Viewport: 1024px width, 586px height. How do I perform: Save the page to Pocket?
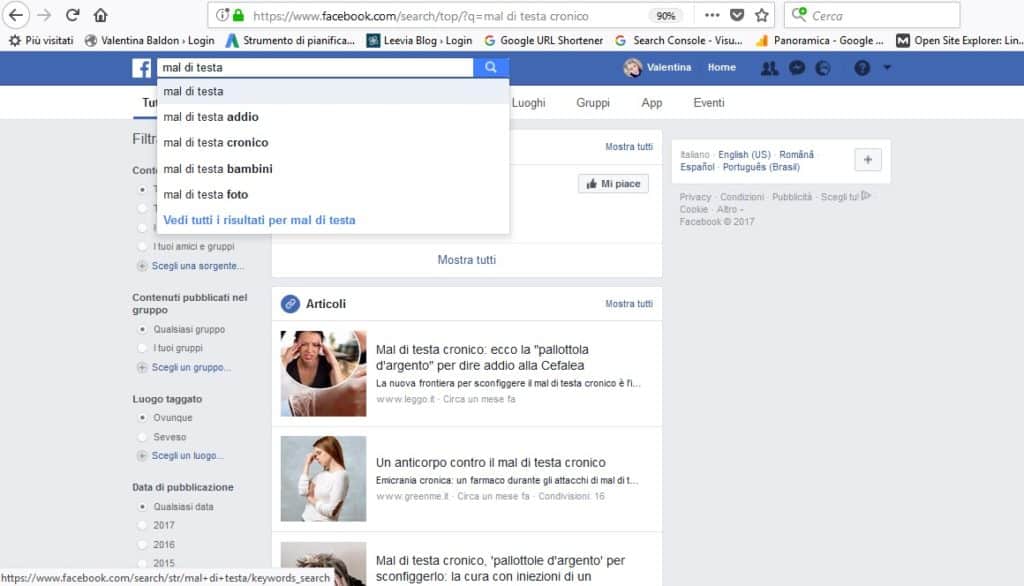[737, 15]
